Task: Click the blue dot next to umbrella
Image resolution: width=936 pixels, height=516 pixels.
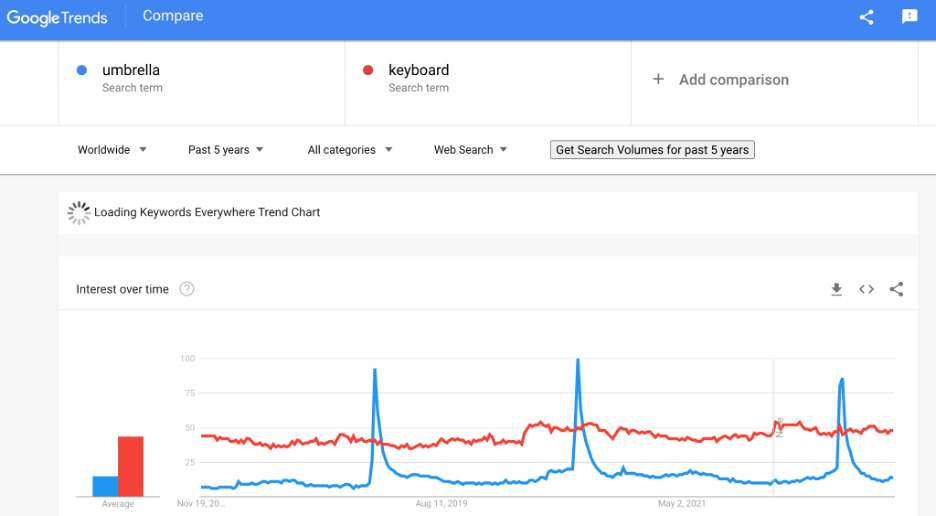Action: tap(82, 70)
